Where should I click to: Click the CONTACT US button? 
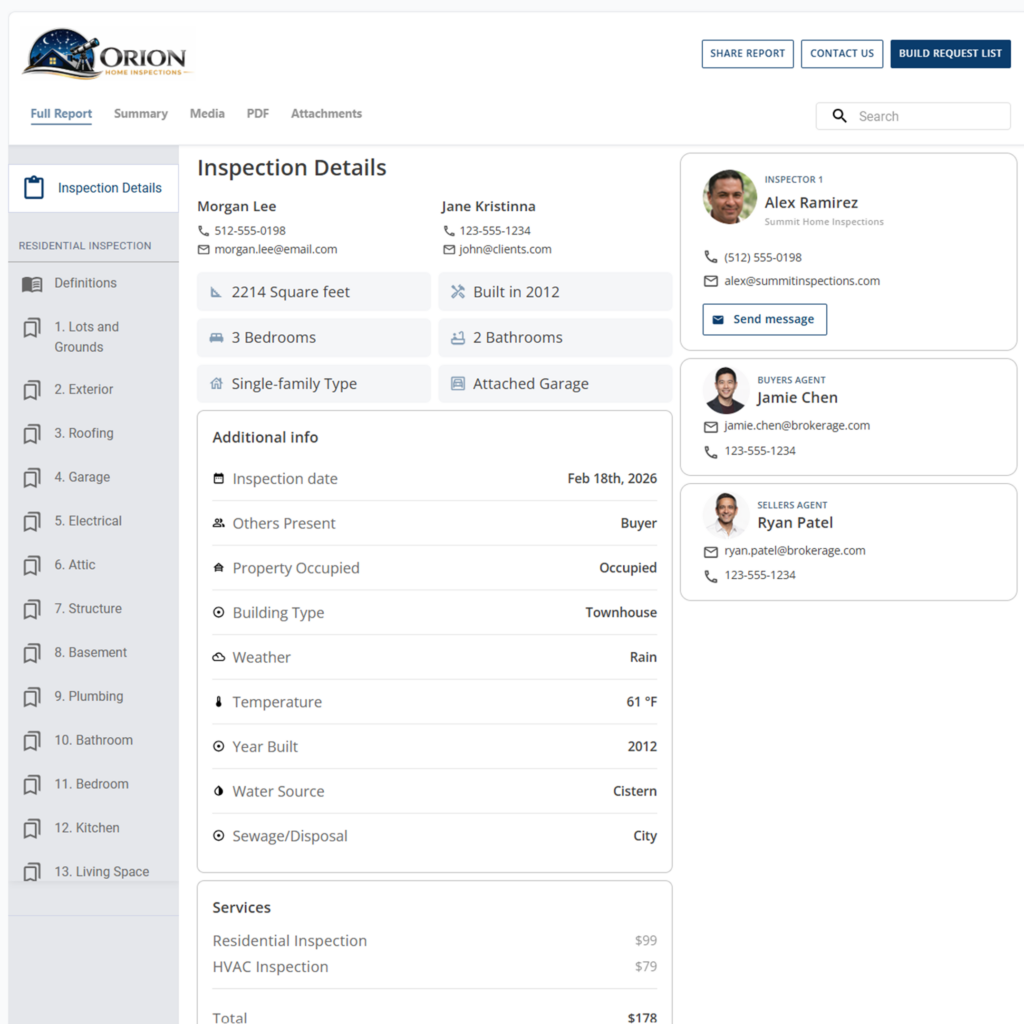[x=841, y=53]
